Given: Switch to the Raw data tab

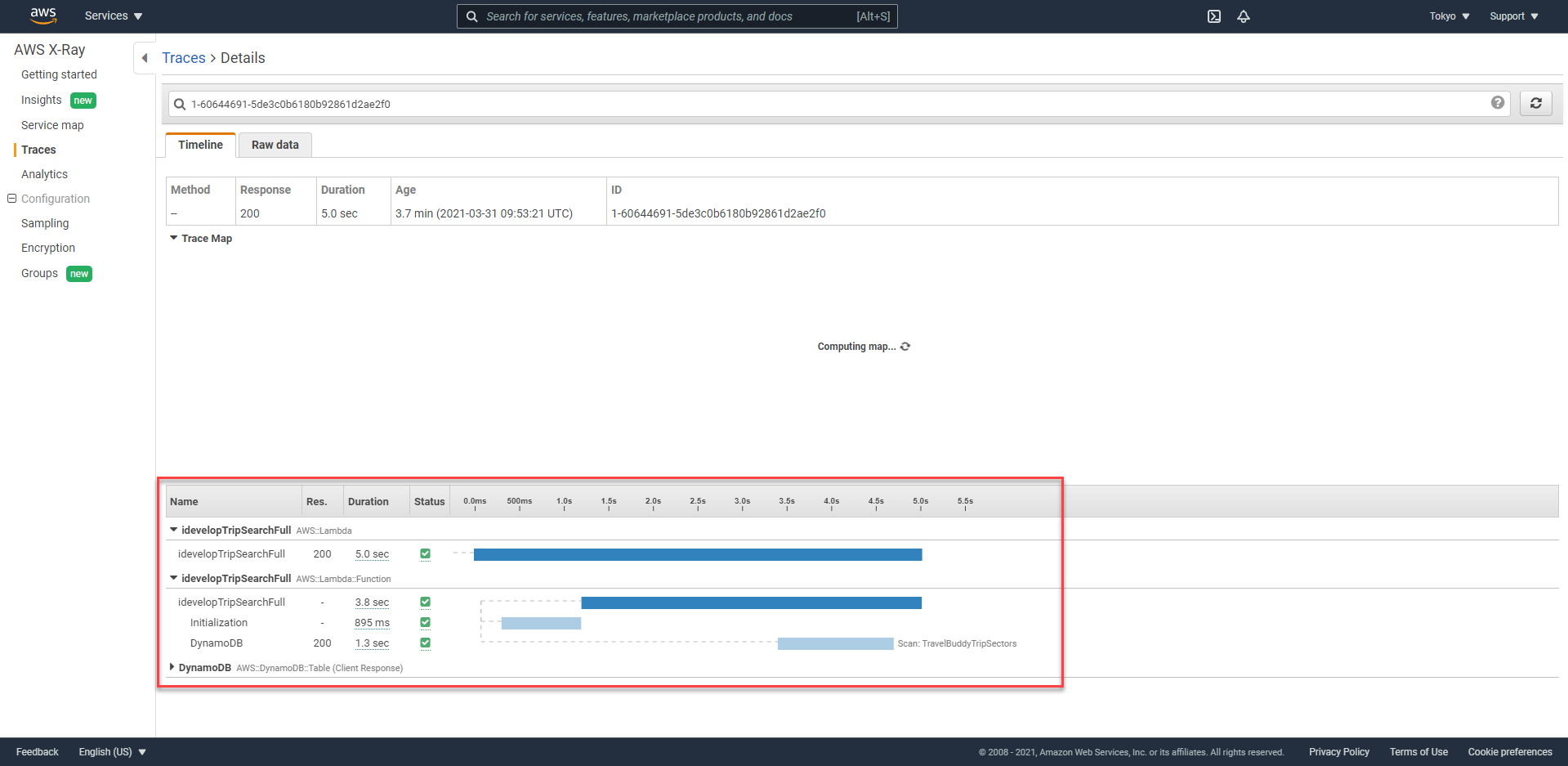Looking at the screenshot, I should pos(275,145).
